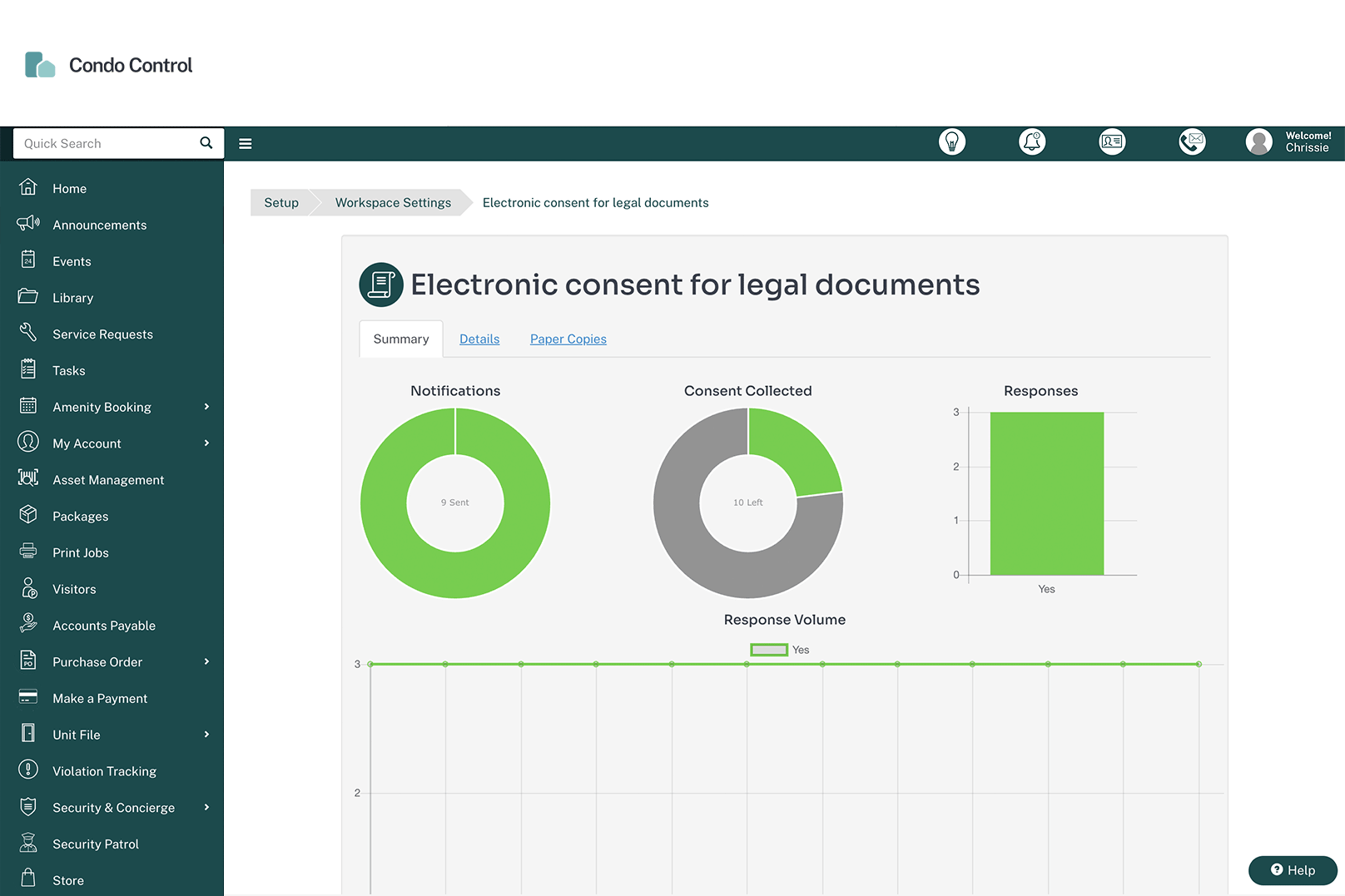Open Service Requests in the sidebar

click(103, 334)
